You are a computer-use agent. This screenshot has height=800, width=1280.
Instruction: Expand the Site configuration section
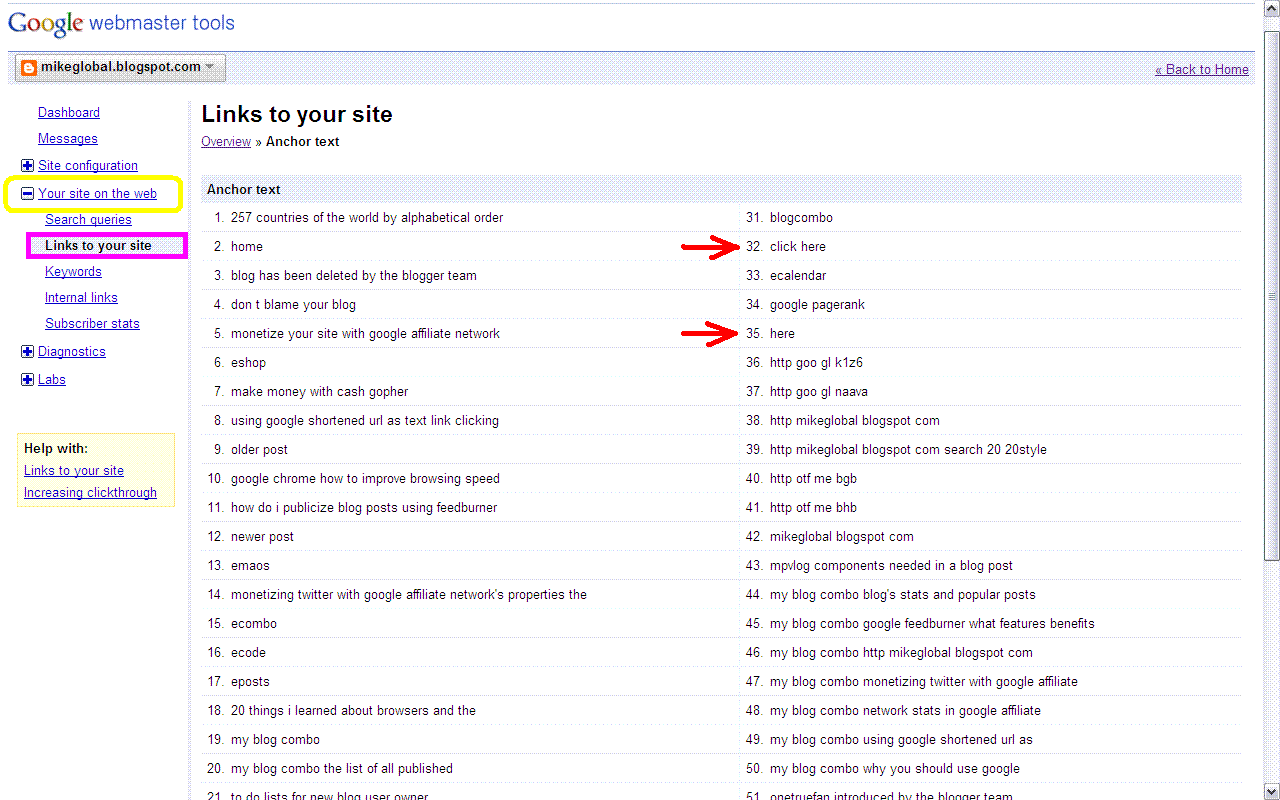tap(27, 166)
